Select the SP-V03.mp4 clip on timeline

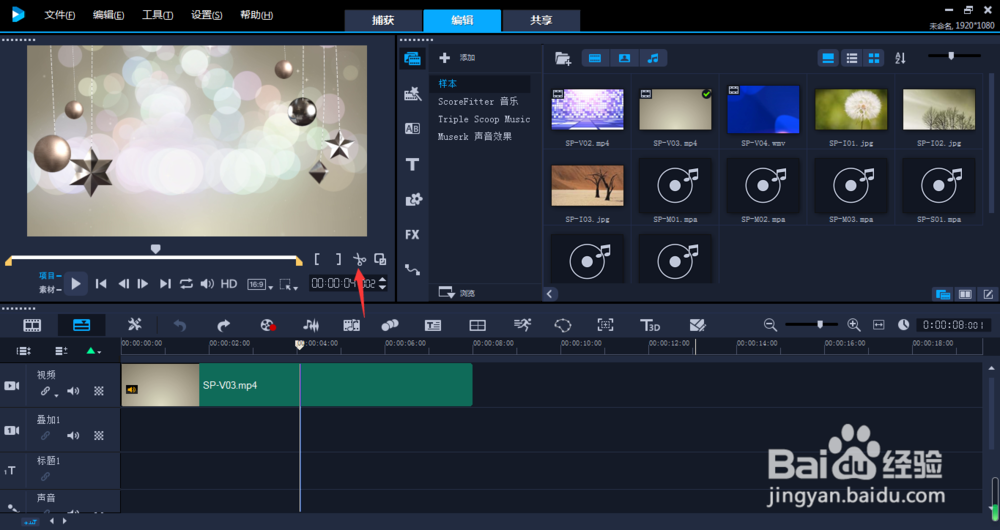pos(297,385)
